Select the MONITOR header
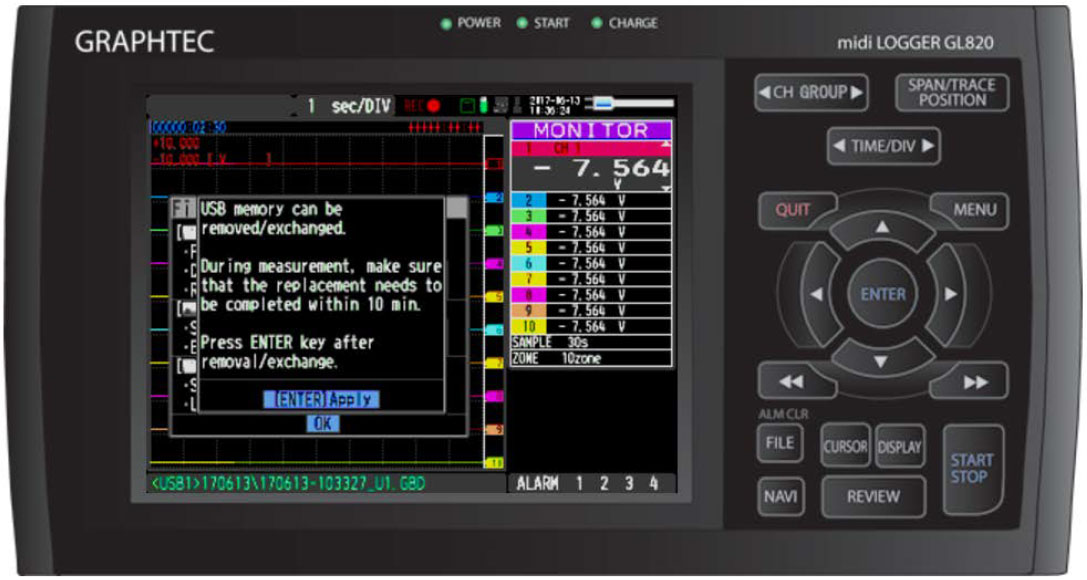Screen dimensions: 1087x580 coord(591,130)
